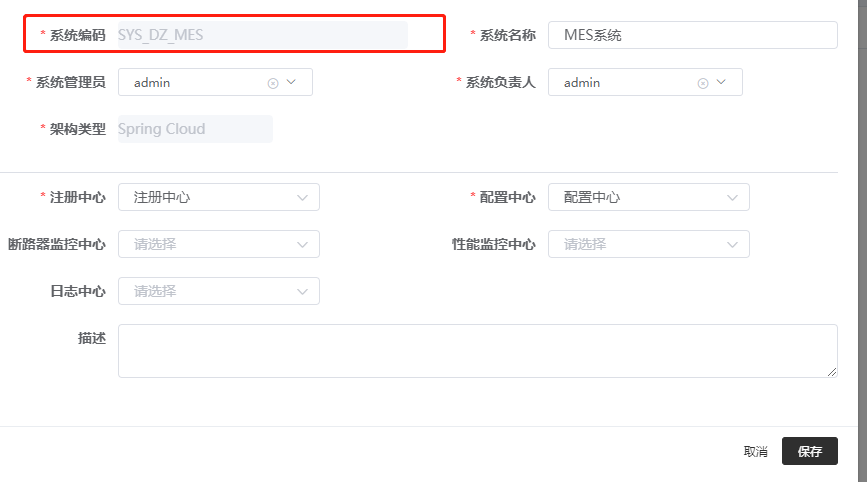Click the chevron arrow in the 系统负责人 field
The height and width of the screenshot is (482, 867).
click(x=722, y=82)
